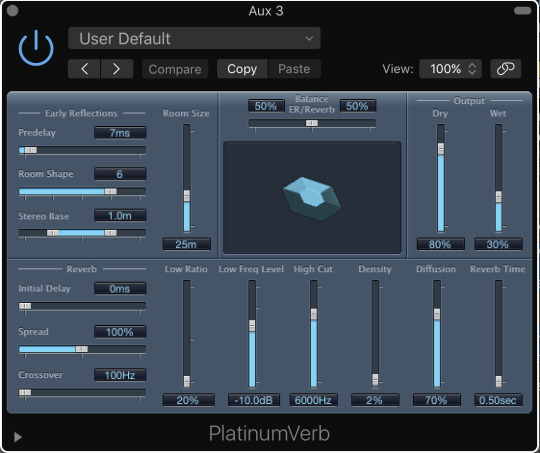Viewport: 540px width, 453px height.
Task: Click the Stereo Base right slider handle
Action: pos(110,233)
